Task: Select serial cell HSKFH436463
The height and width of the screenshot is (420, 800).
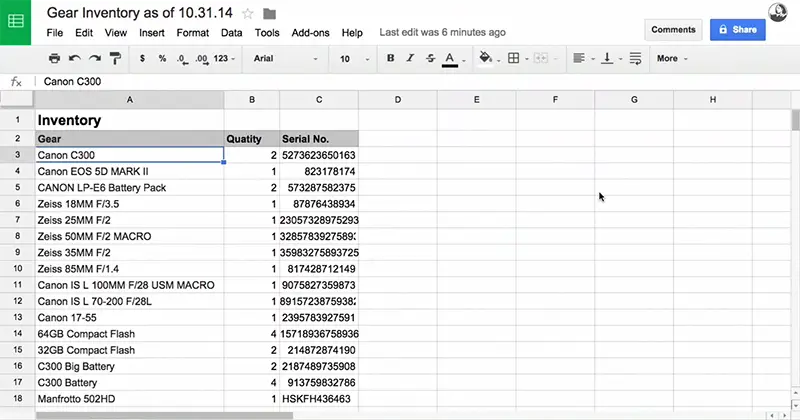Action: coord(319,399)
